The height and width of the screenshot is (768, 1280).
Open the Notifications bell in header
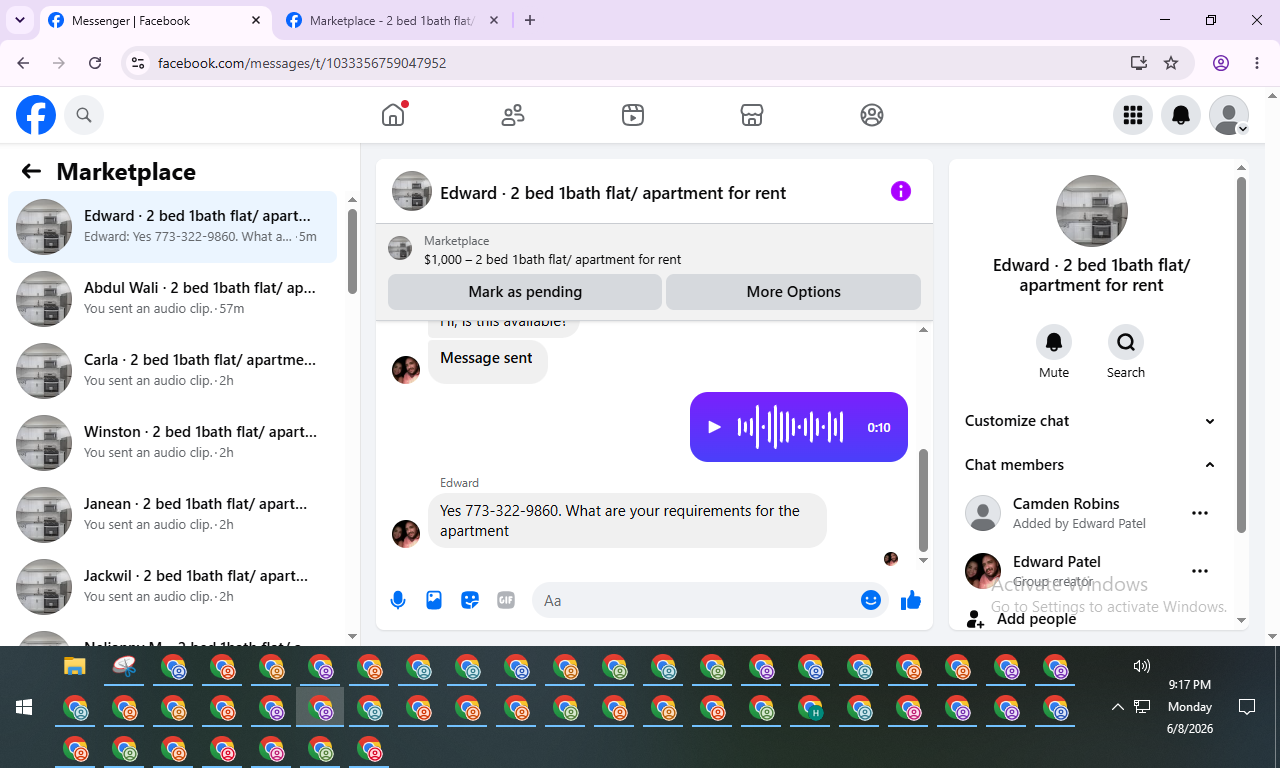coord(1181,116)
